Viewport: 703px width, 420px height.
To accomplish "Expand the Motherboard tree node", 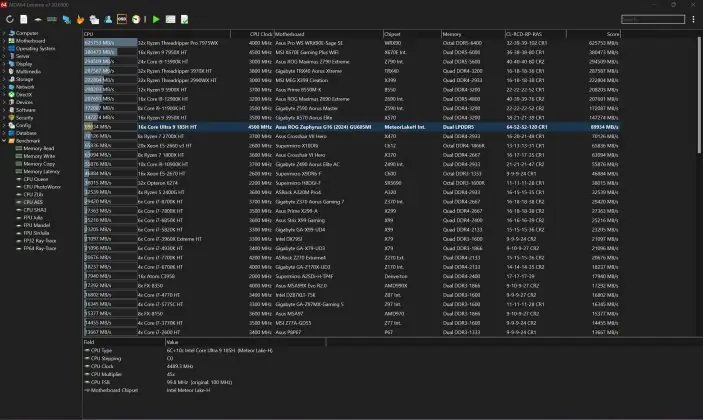I will point(4,41).
